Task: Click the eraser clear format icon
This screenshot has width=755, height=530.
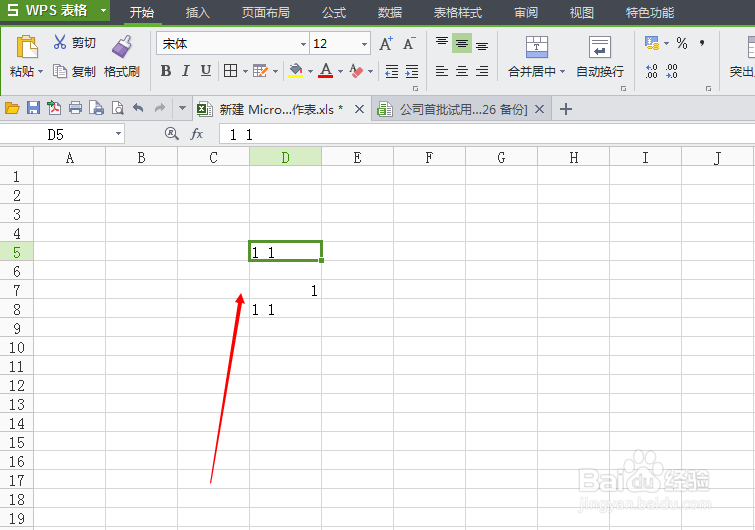Action: (356, 71)
